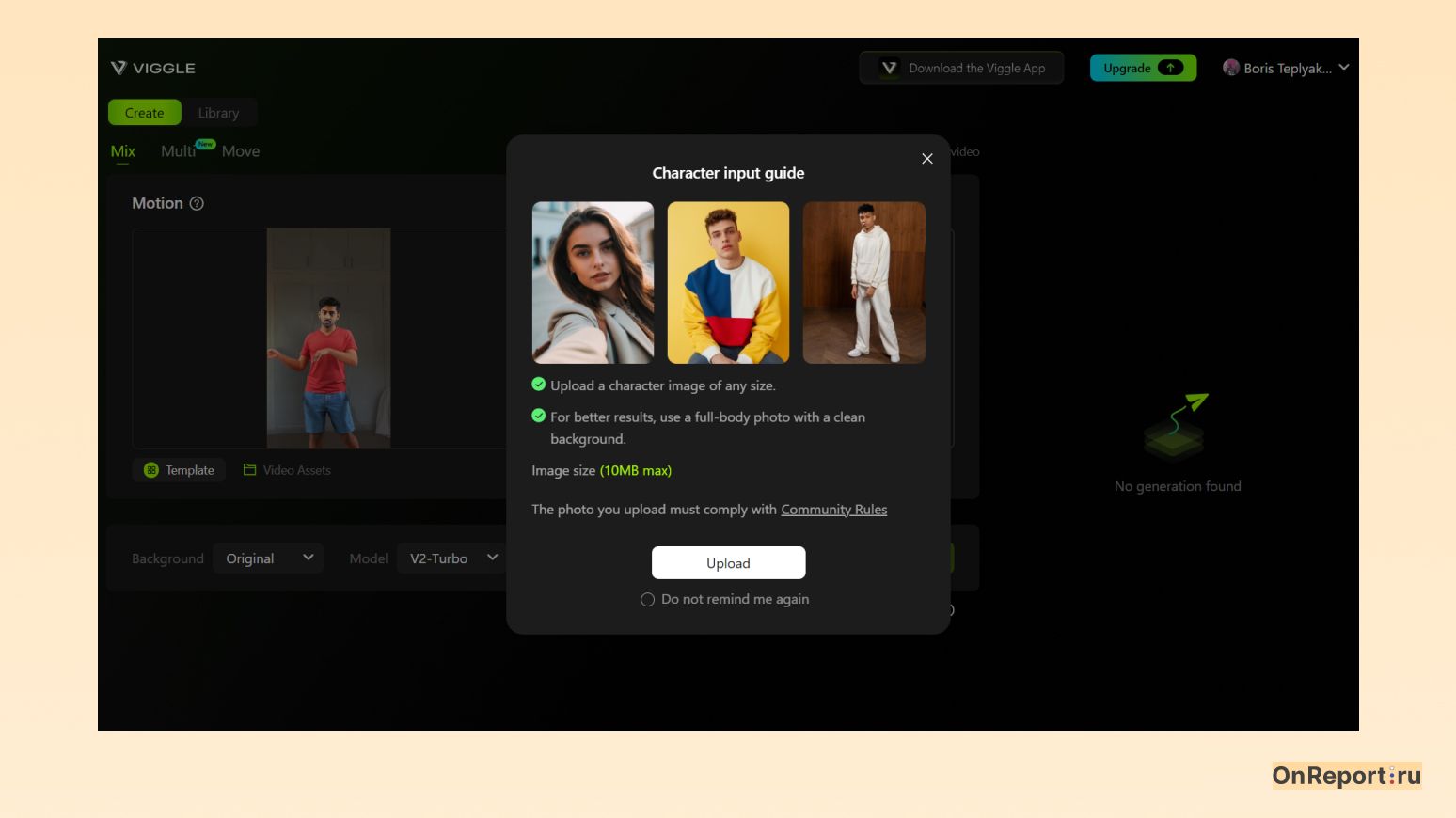Image resolution: width=1456 pixels, height=818 pixels.
Task: Switch to the Mix tab
Action: 123,151
